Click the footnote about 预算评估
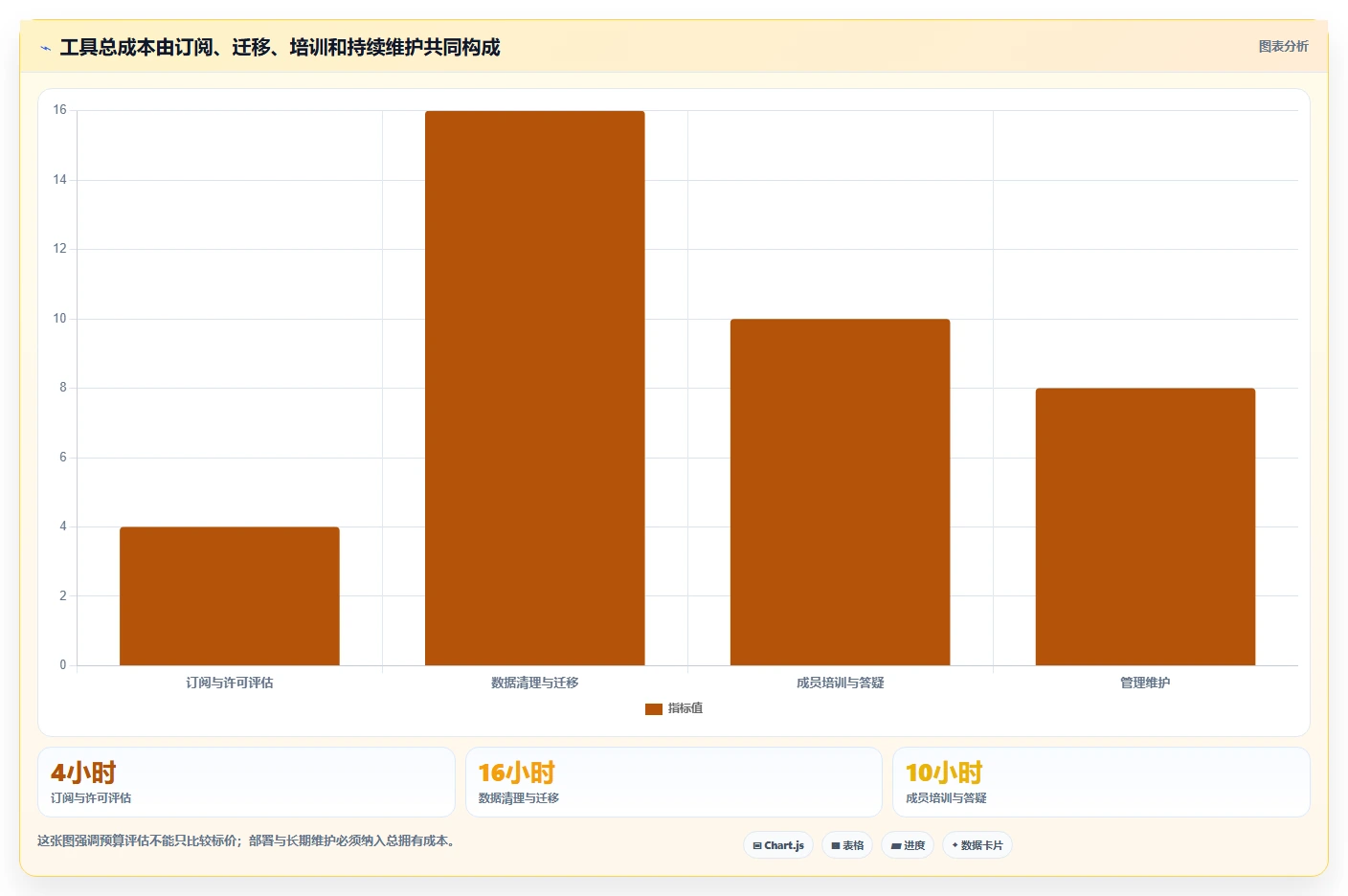 click(246, 840)
